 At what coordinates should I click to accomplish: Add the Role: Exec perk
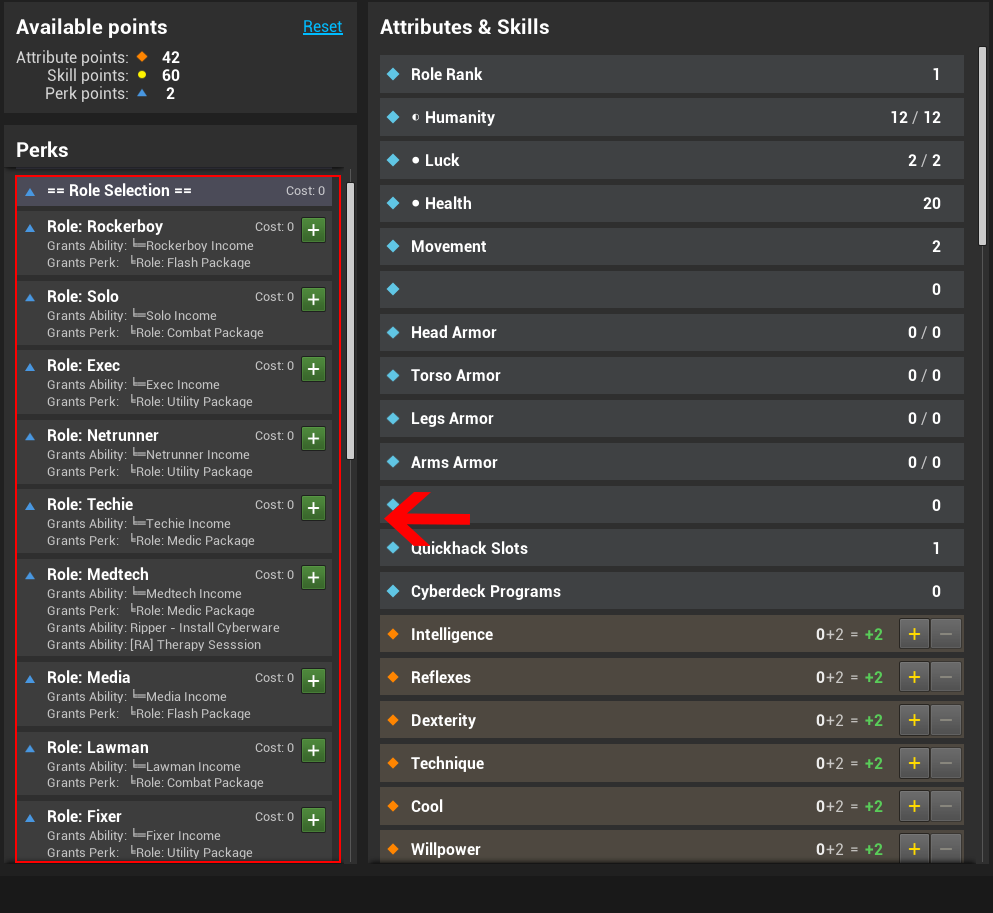coord(314,369)
